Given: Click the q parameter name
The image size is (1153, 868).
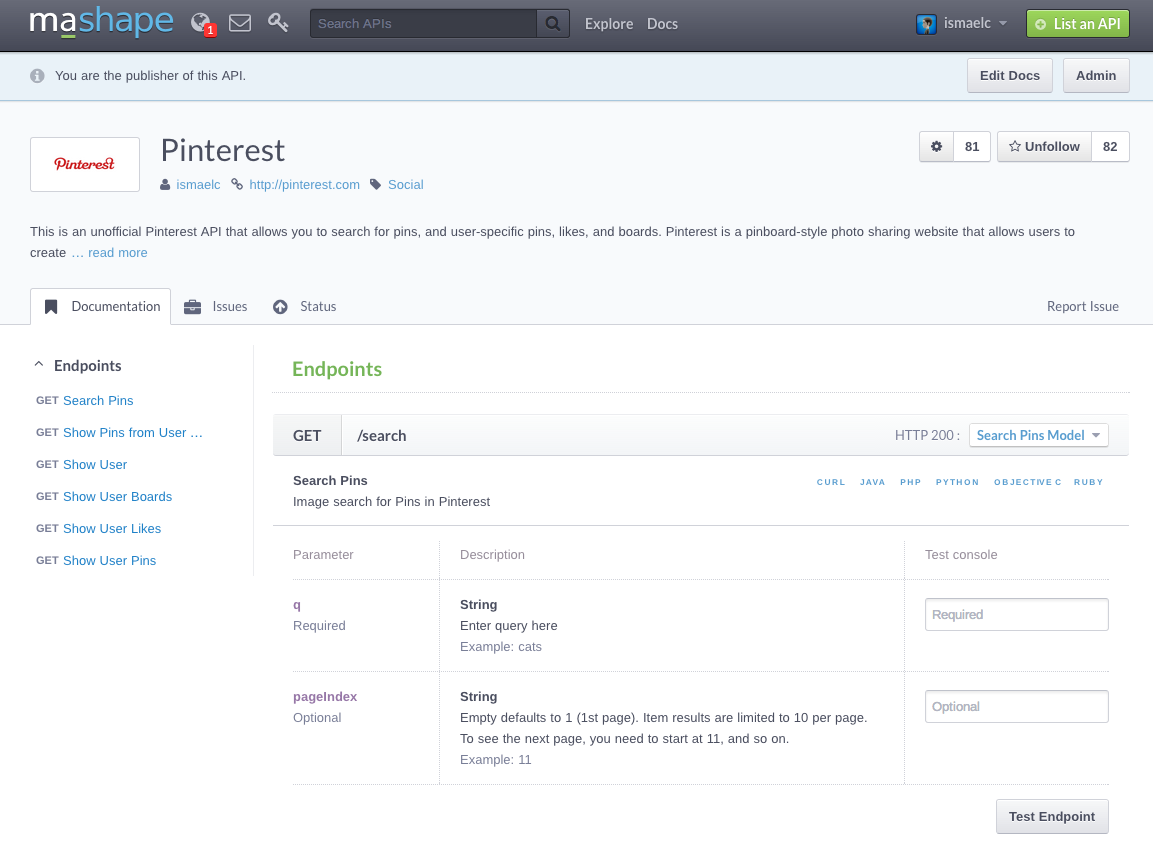Looking at the screenshot, I should [297, 605].
